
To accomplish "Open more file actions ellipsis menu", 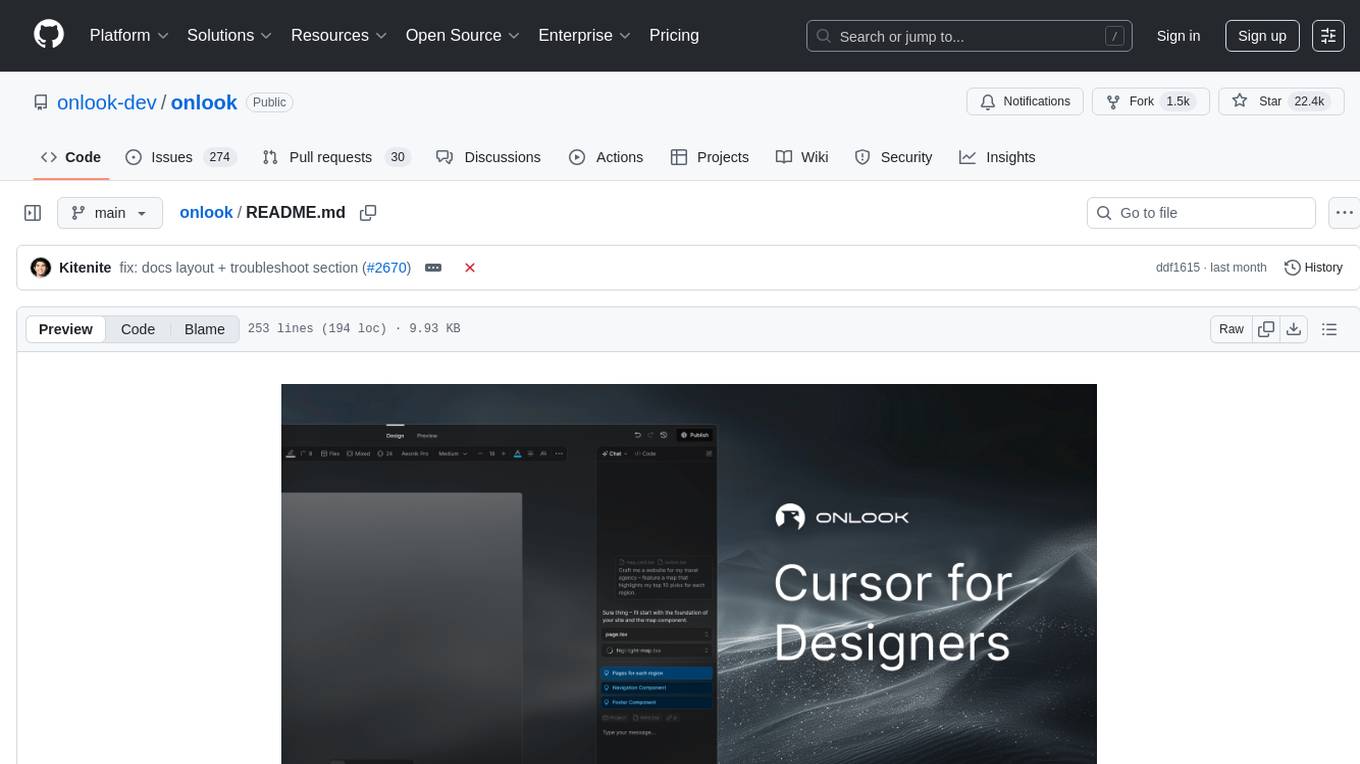I will tap(1344, 213).
